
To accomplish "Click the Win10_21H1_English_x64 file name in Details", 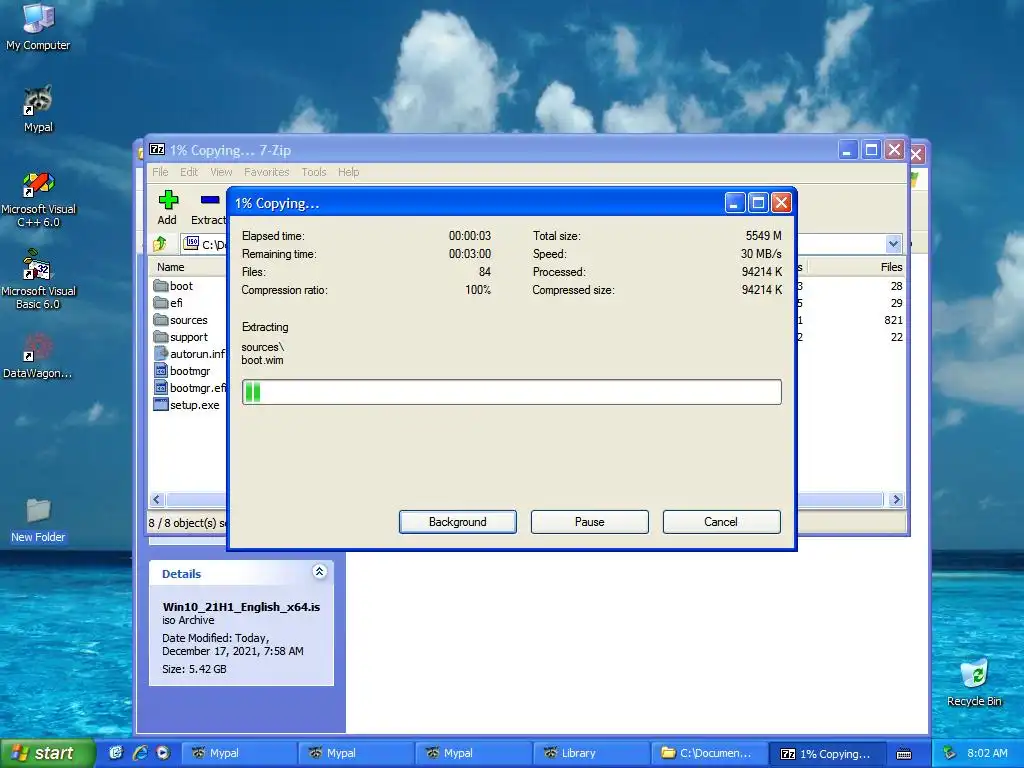I will [241, 607].
